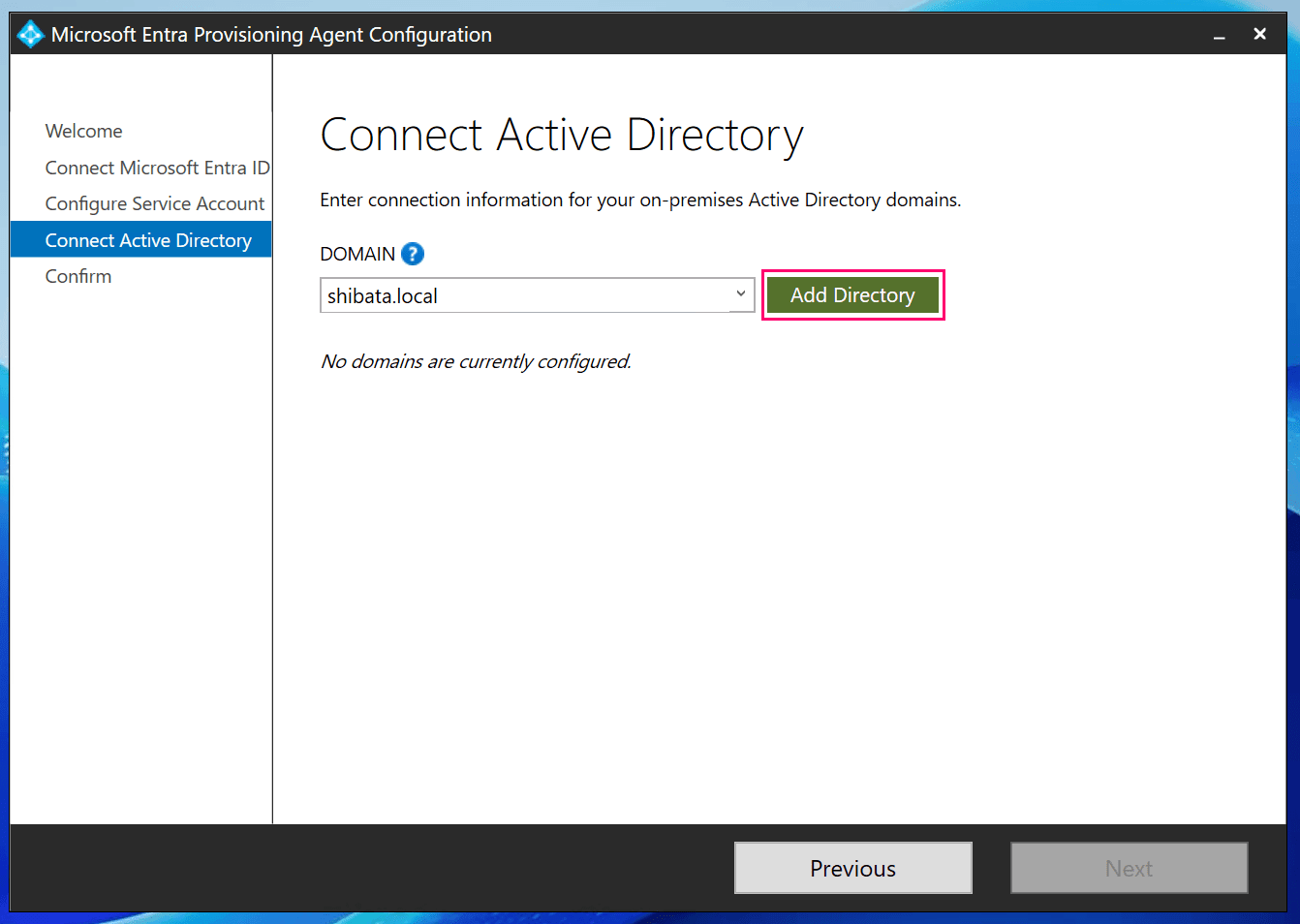Screen dimensions: 1300x924
Task: Open the Connect Microsoft Entra ID step
Action: click(x=158, y=168)
